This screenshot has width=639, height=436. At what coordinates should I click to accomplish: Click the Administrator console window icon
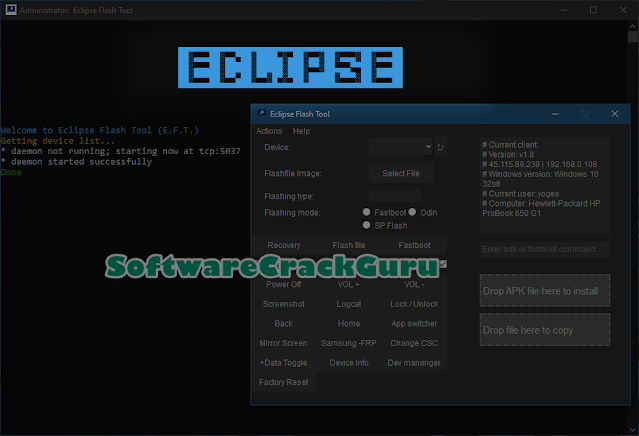click(11, 10)
